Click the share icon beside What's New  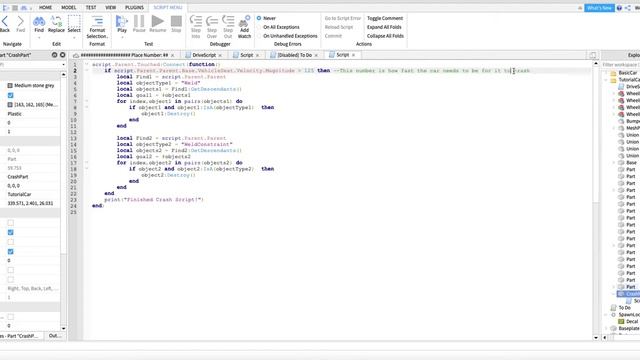pos(628,8)
